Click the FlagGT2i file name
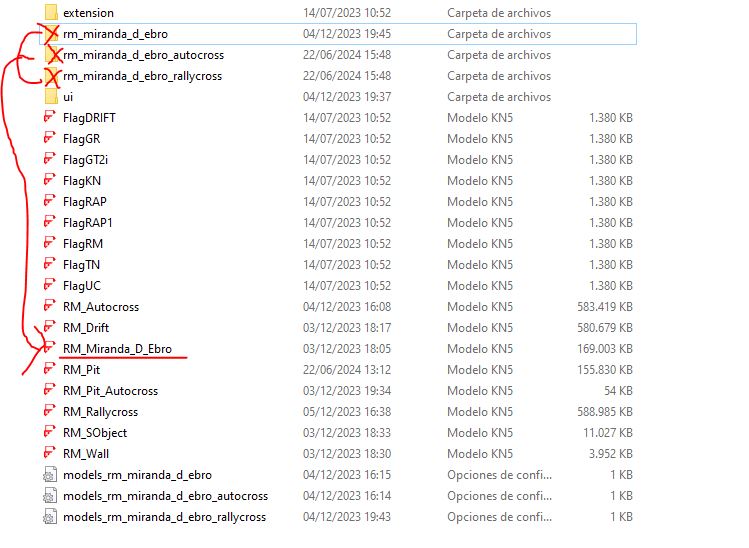 point(86,160)
